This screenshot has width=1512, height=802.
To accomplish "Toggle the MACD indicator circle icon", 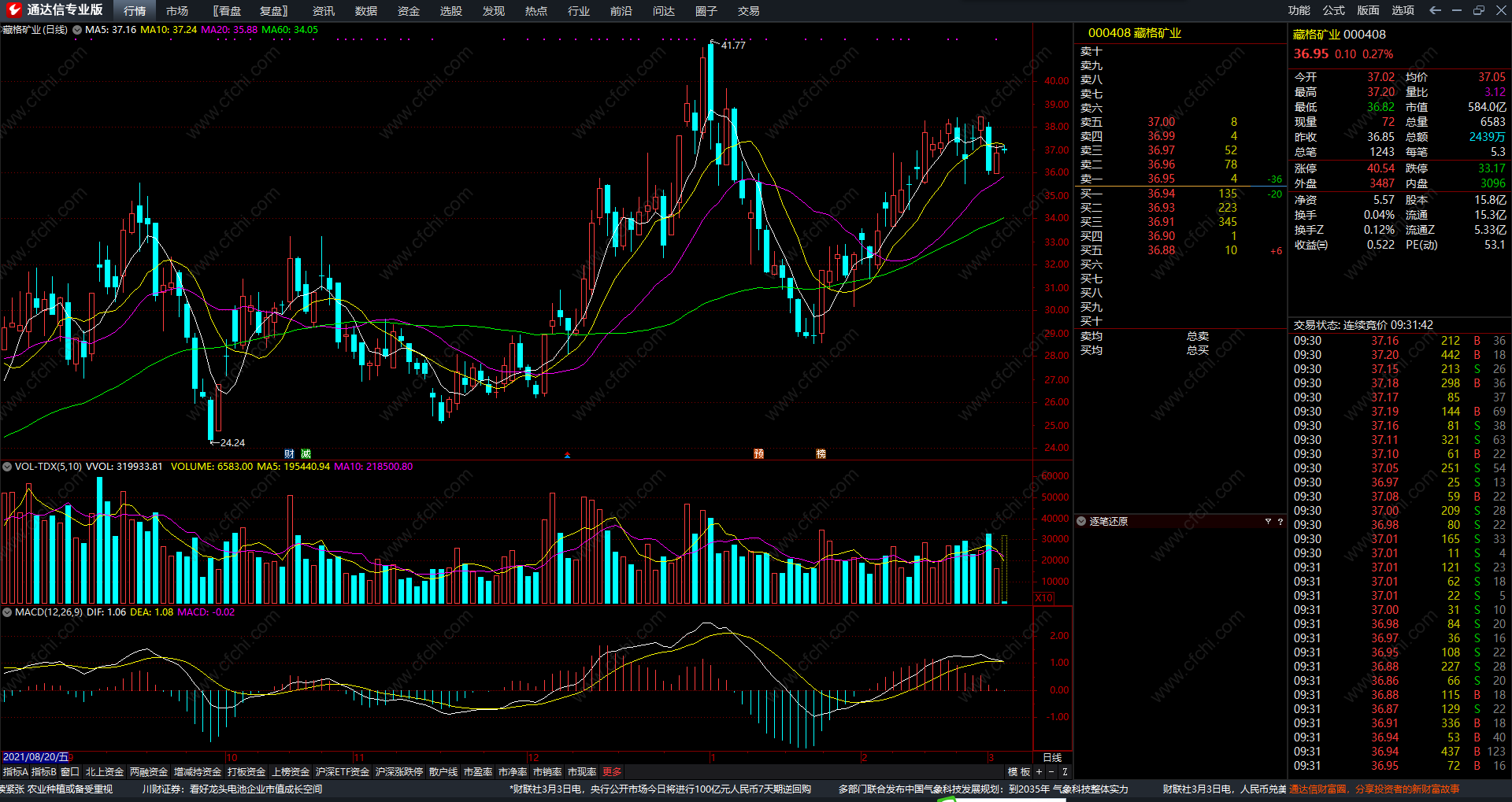I will point(7,612).
